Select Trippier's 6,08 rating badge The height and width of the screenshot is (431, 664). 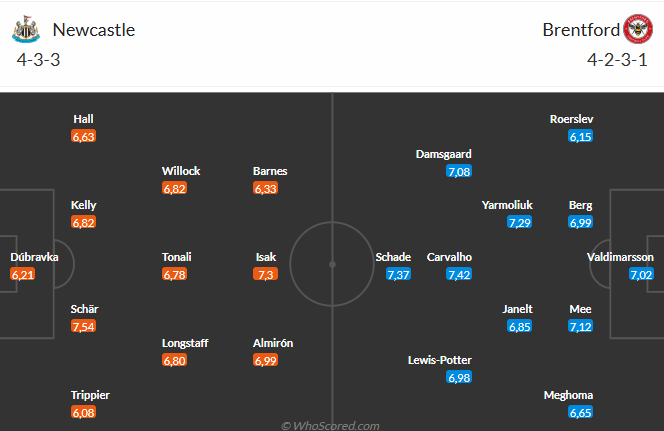(84, 412)
